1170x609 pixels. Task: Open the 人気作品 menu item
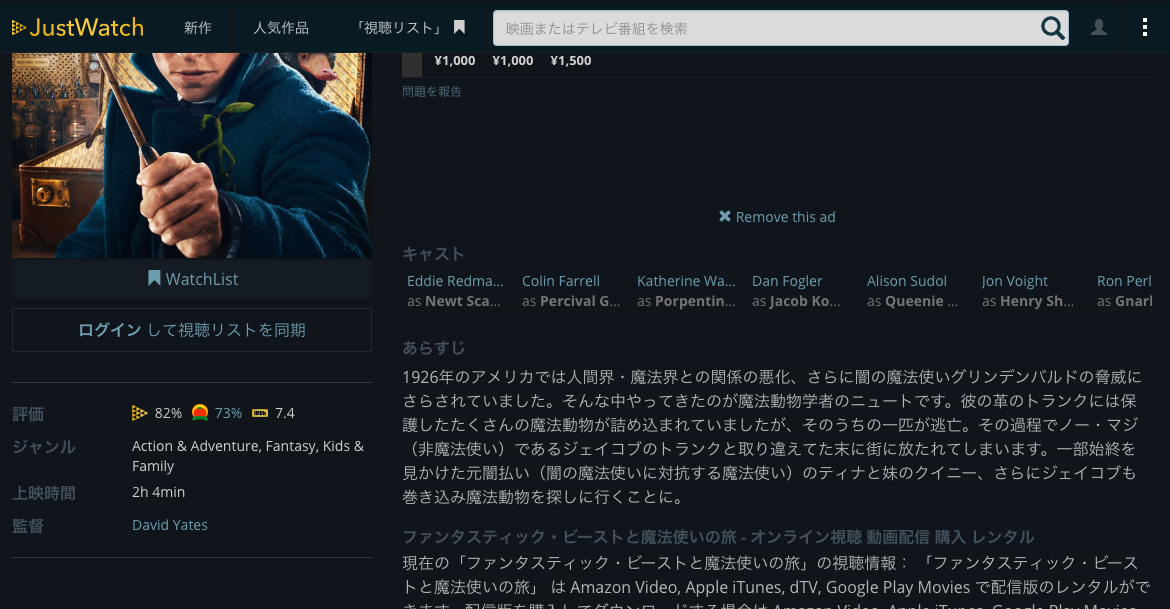click(x=281, y=28)
